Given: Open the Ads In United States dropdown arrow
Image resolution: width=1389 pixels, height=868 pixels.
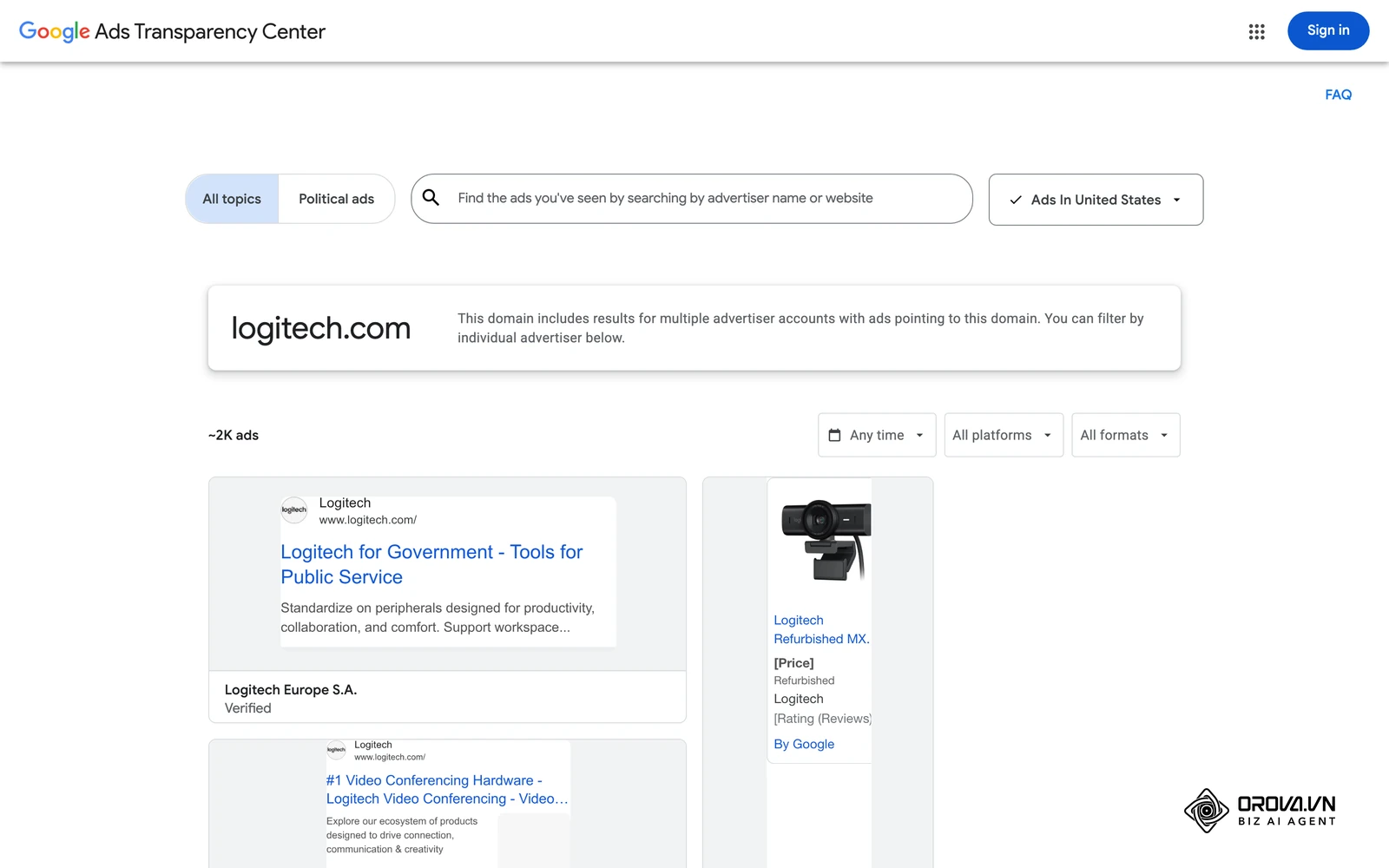Looking at the screenshot, I should (1176, 200).
